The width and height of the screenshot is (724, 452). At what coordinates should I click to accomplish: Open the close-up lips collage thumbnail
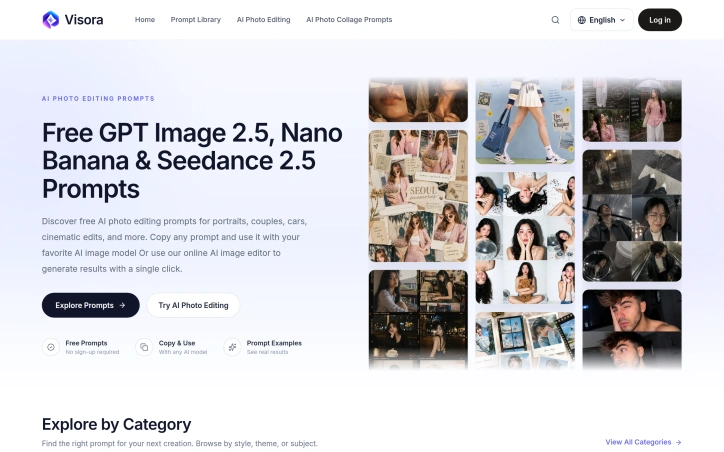(418, 100)
